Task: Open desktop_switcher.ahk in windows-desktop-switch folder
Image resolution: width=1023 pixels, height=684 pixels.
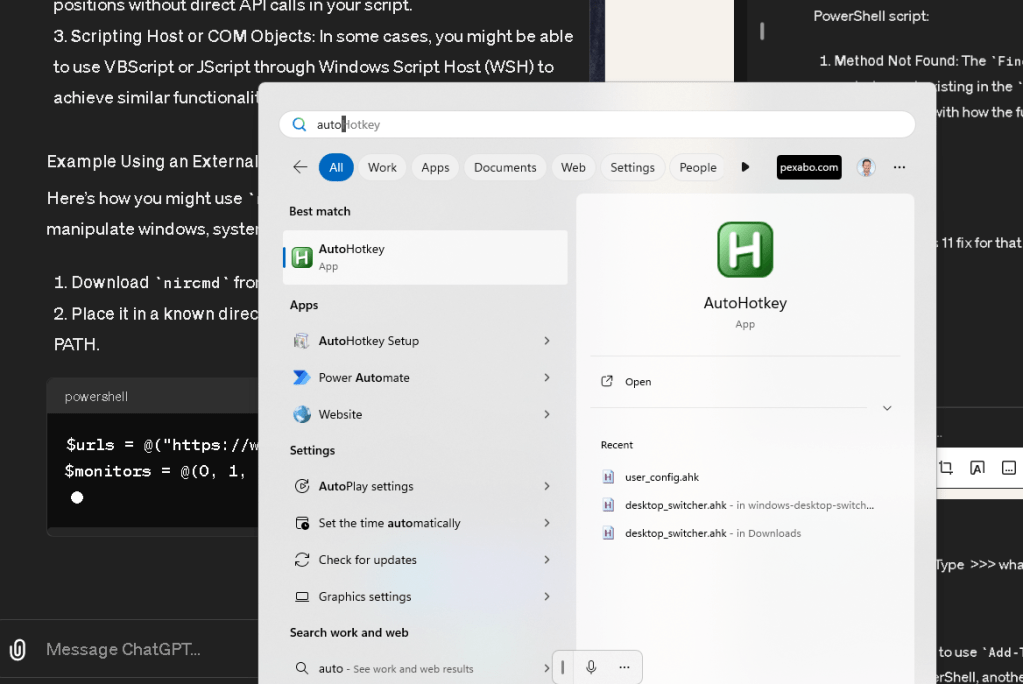Action: coord(737,505)
